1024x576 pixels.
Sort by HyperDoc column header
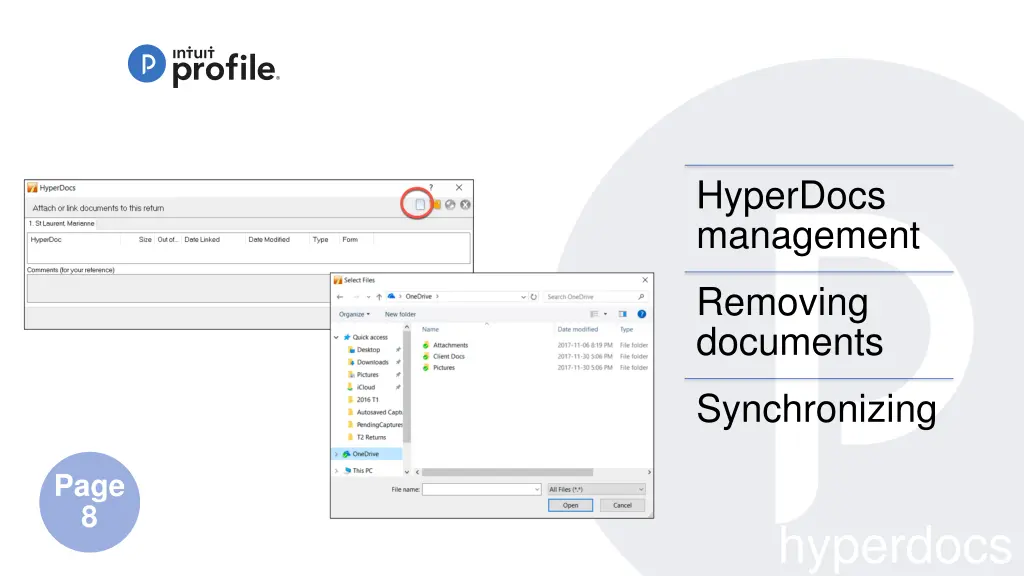point(46,240)
